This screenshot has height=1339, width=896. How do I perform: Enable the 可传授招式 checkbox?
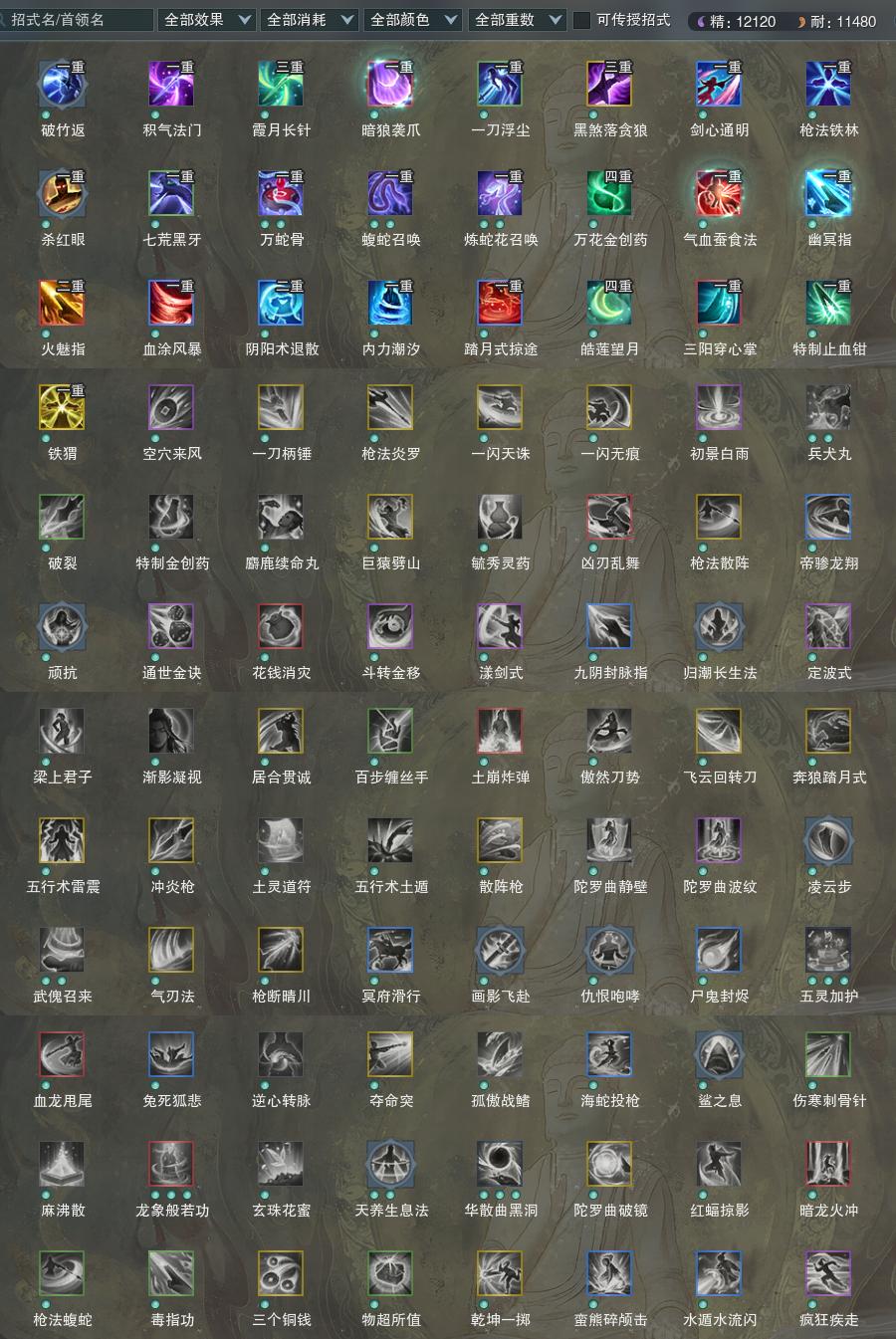(x=582, y=20)
